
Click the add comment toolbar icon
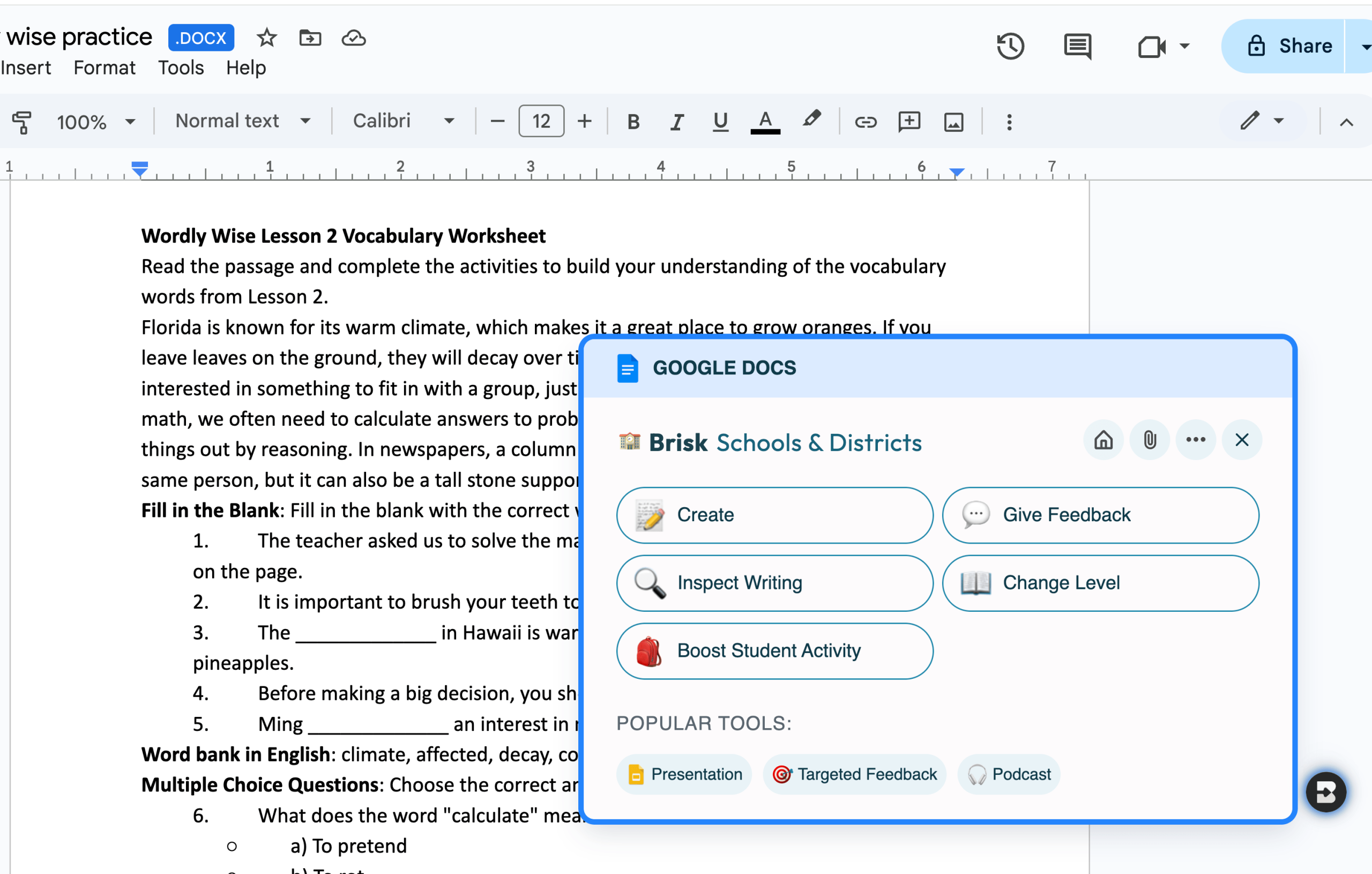pos(909,121)
